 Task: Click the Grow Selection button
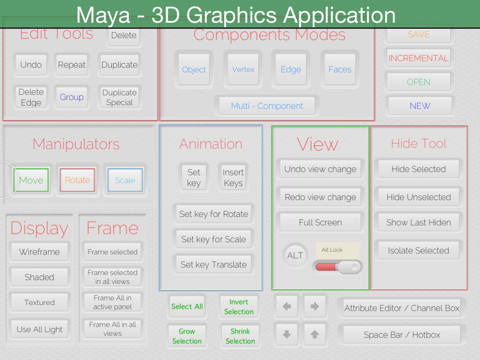point(187,336)
